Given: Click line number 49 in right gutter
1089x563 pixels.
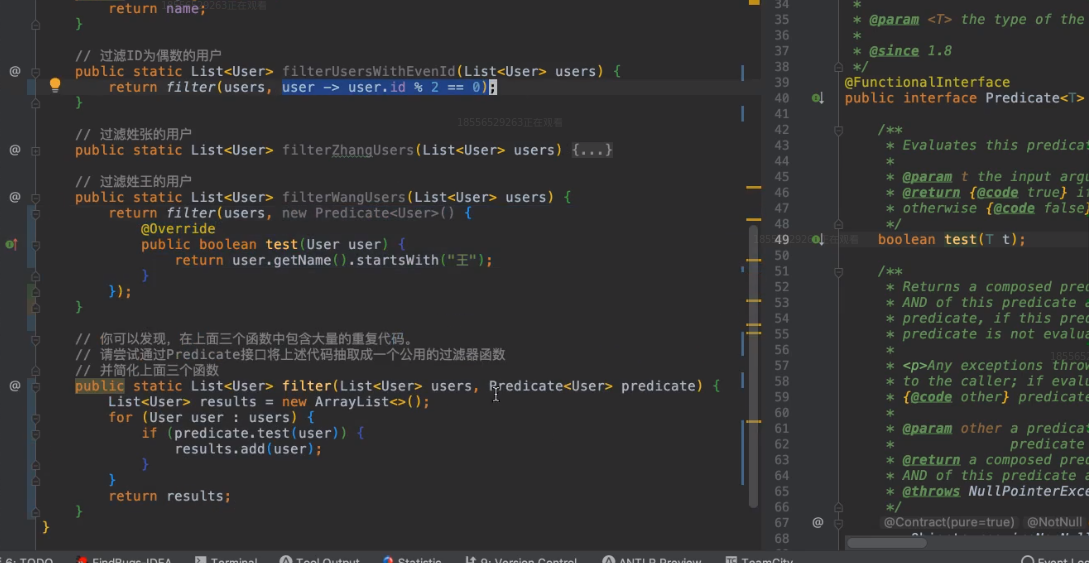Looking at the screenshot, I should point(781,240).
